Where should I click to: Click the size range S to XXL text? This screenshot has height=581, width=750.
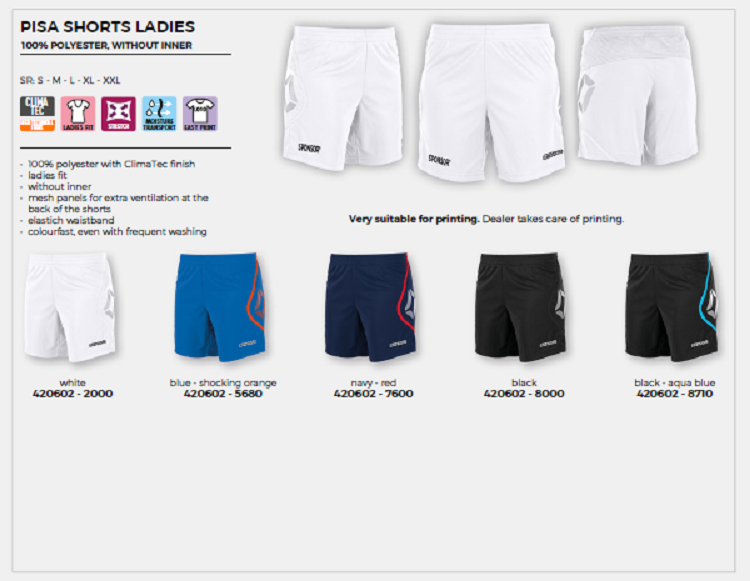pos(70,80)
